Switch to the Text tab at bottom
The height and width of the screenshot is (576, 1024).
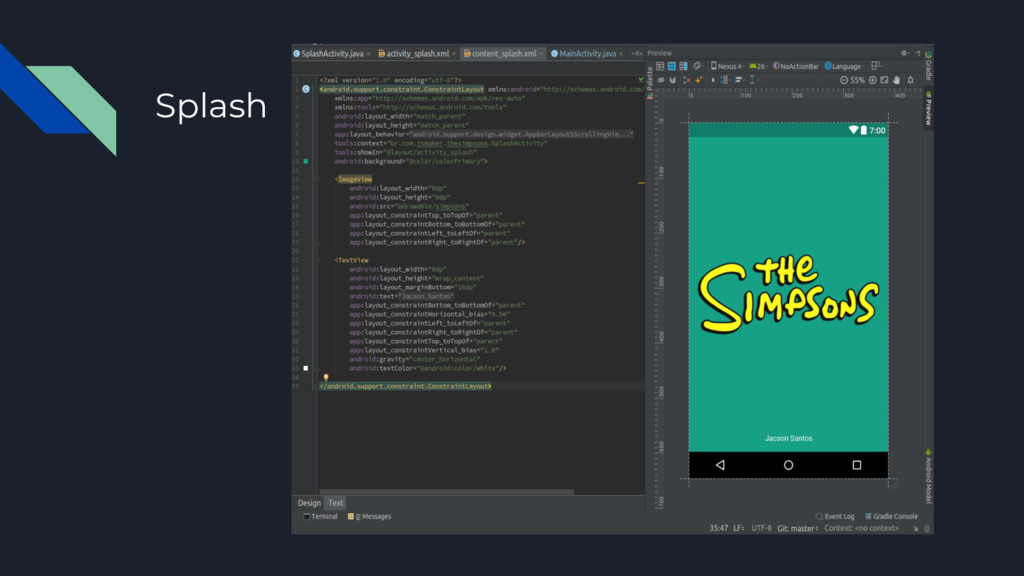(x=336, y=503)
